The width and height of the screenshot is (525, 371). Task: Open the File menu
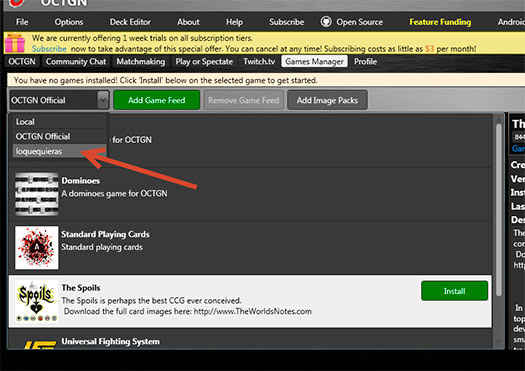click(x=22, y=22)
